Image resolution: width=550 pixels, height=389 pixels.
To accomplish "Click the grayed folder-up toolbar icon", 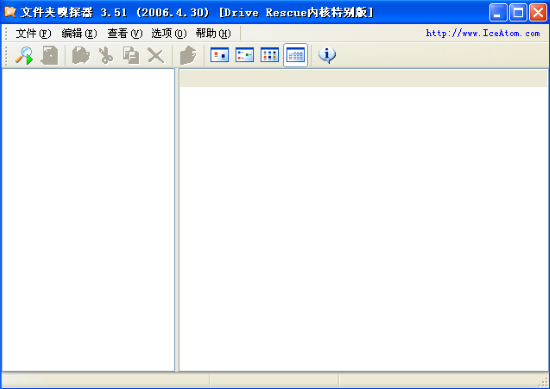I will [188, 55].
